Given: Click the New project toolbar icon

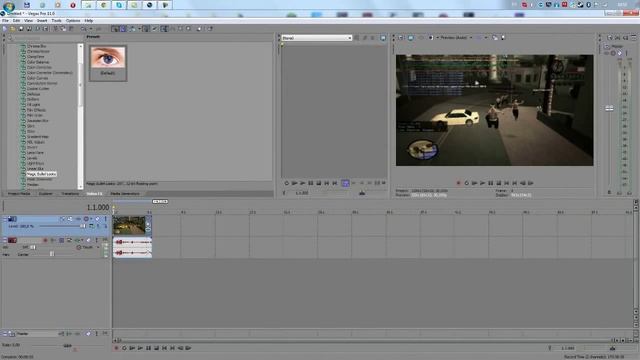Looking at the screenshot, I should 5,29.
